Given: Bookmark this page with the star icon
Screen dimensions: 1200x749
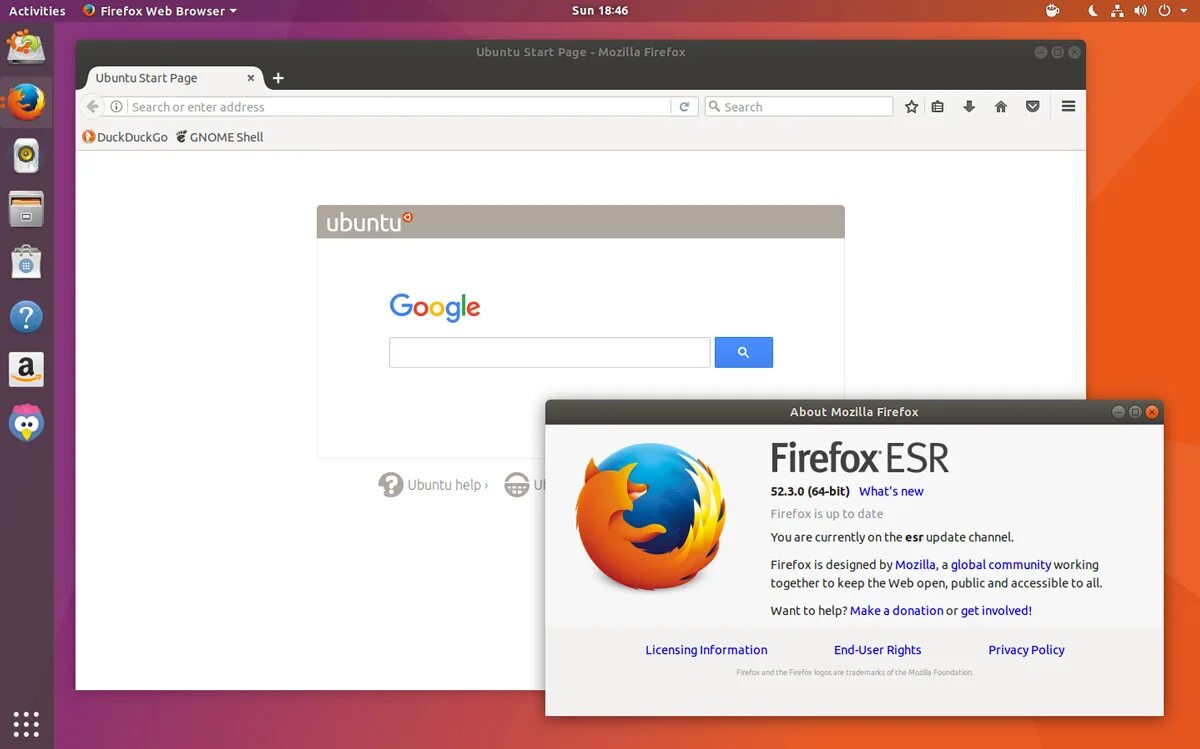Looking at the screenshot, I should (x=911, y=106).
